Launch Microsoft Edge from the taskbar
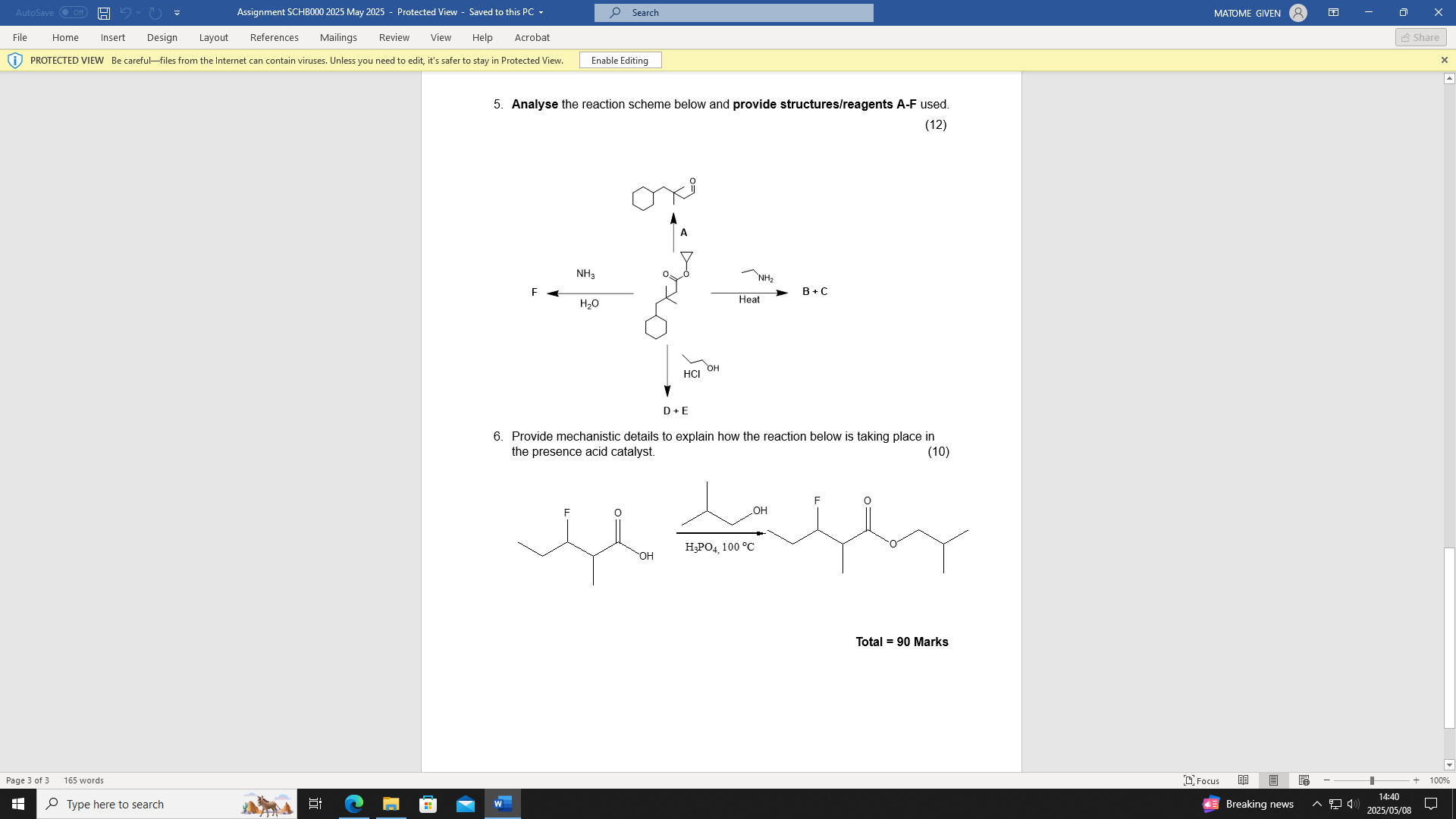The width and height of the screenshot is (1456, 819). pos(353,804)
